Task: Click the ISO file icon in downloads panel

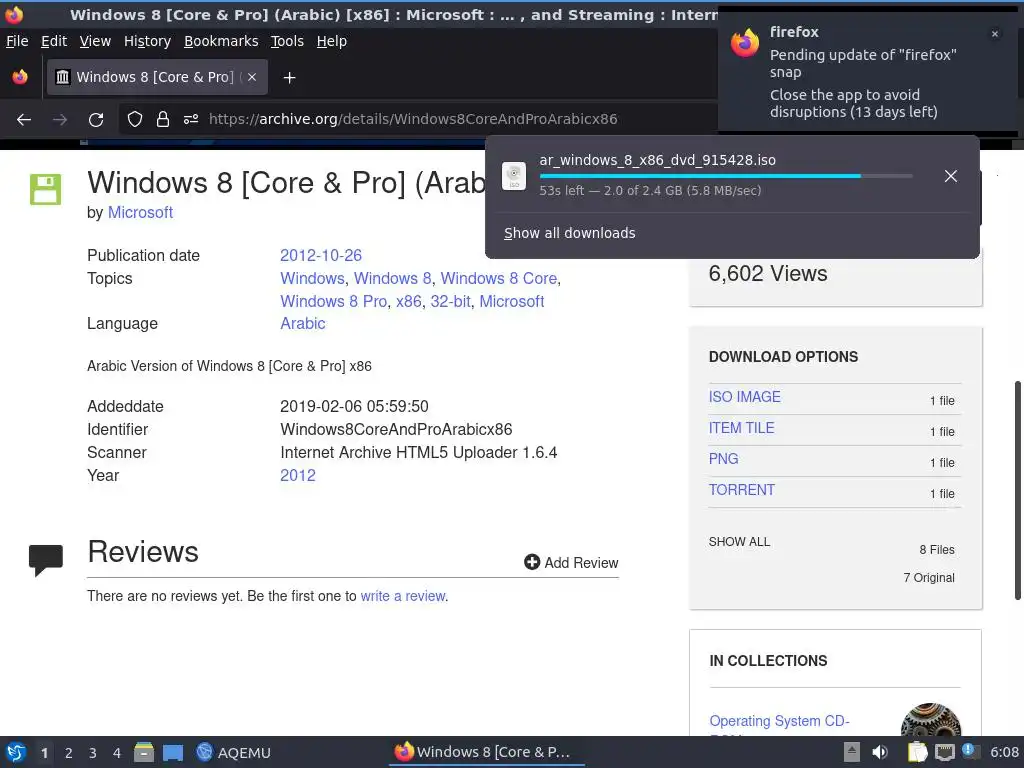Action: click(514, 176)
